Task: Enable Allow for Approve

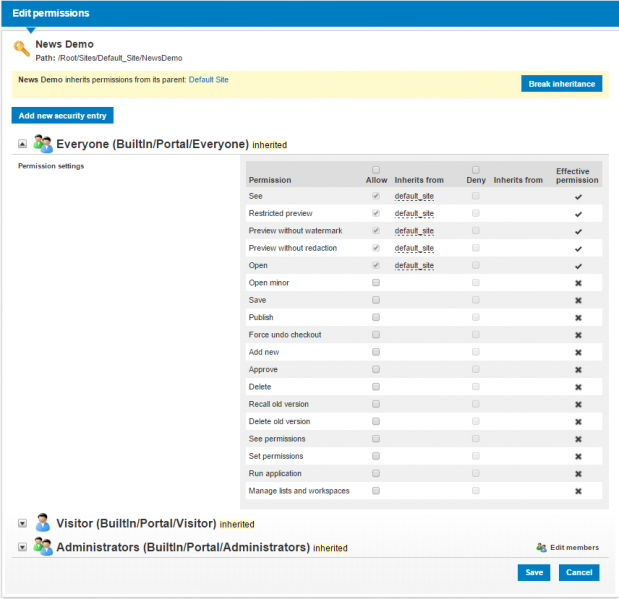Action: (376, 369)
